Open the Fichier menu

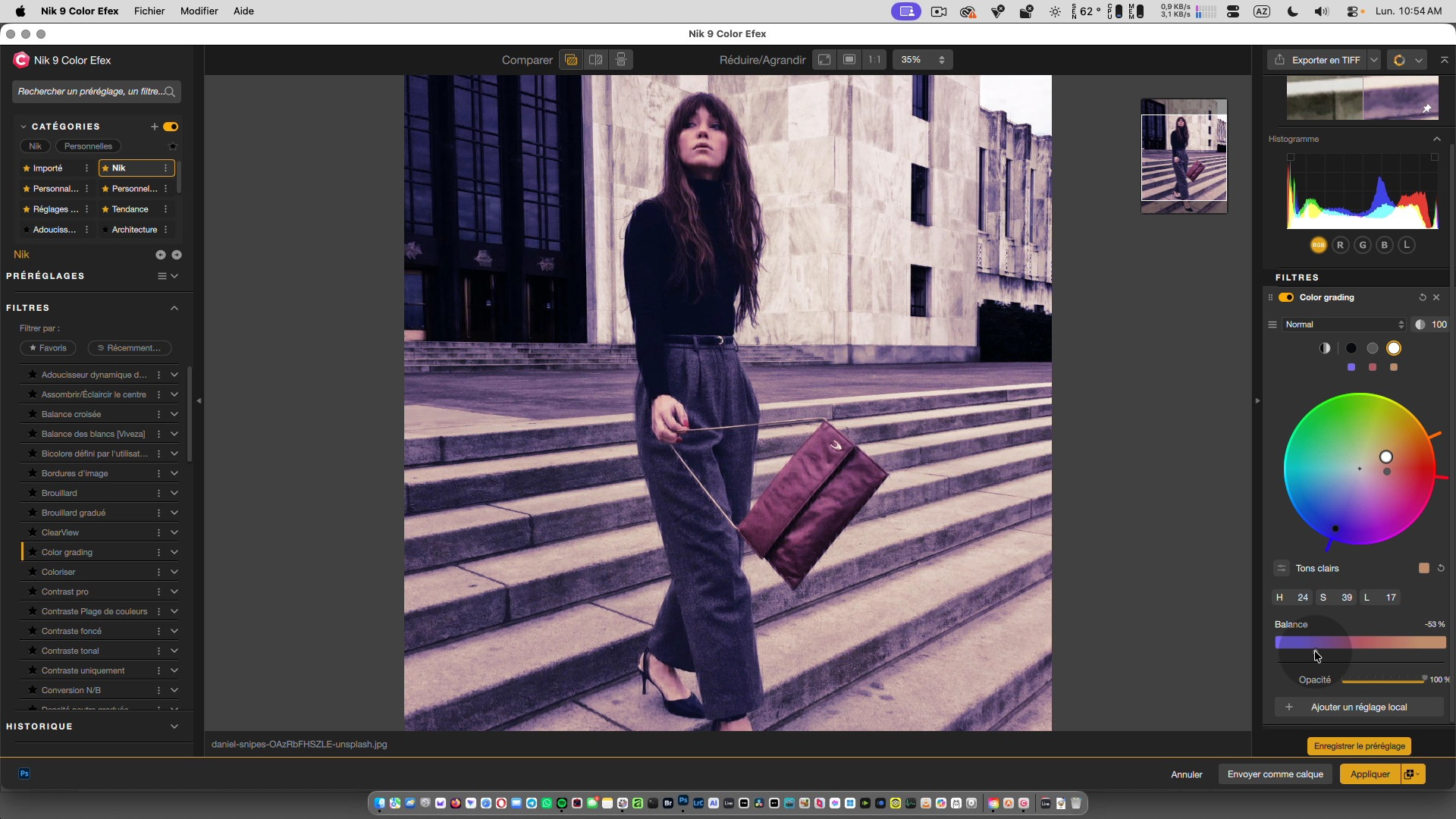coord(149,11)
